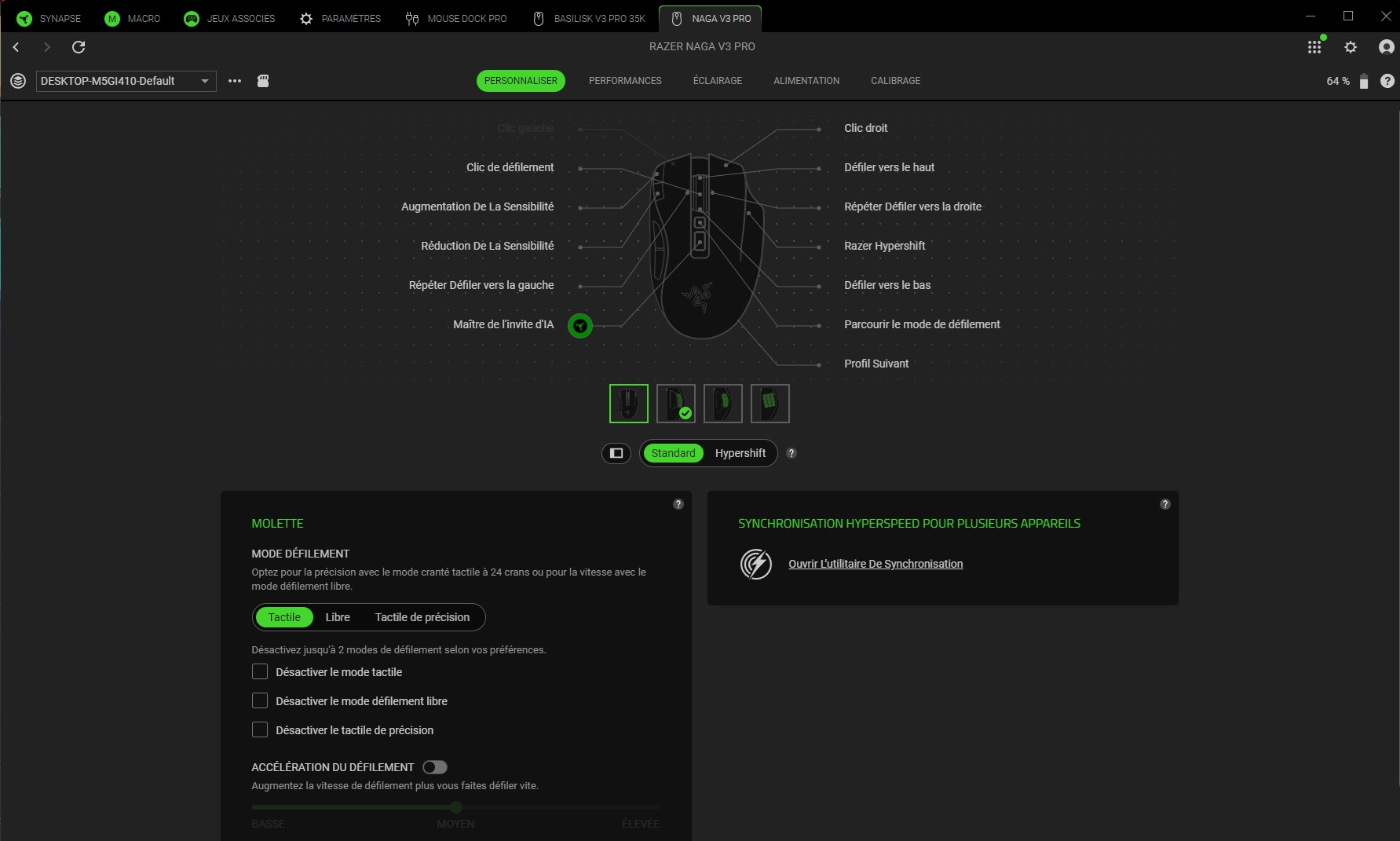This screenshot has width=1400, height=841.
Task: Refresh the device page
Action: click(x=79, y=47)
